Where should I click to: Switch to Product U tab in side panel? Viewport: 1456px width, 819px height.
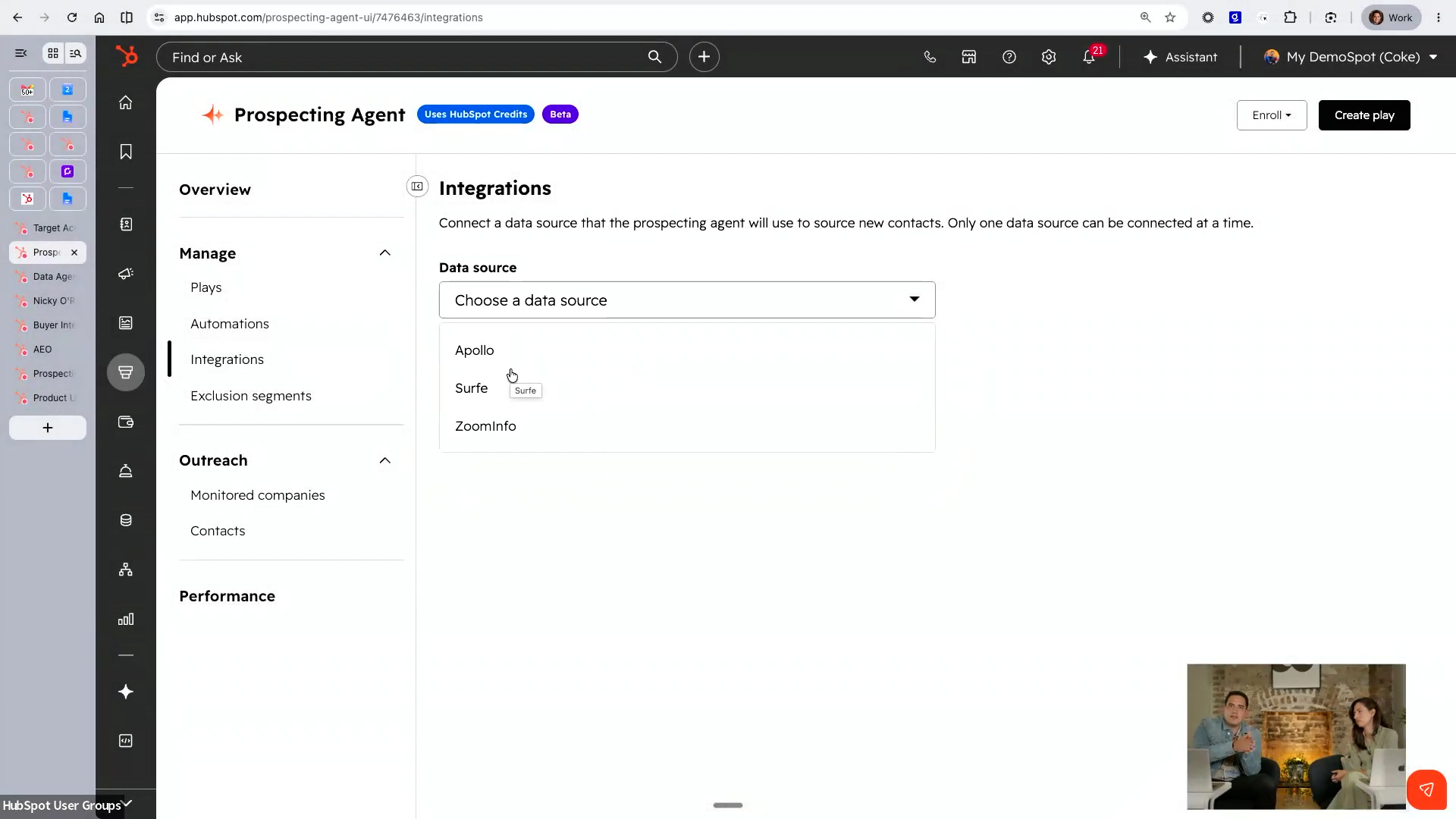point(48,398)
